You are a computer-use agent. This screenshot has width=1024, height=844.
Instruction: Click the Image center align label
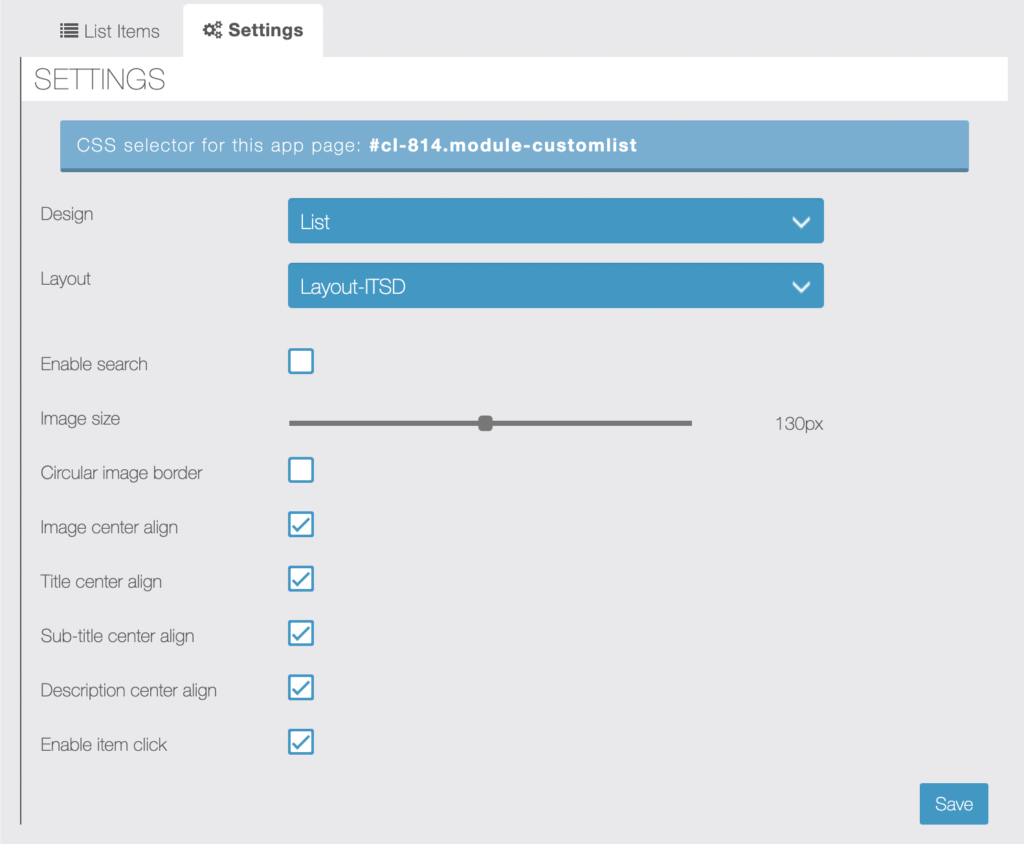[109, 527]
